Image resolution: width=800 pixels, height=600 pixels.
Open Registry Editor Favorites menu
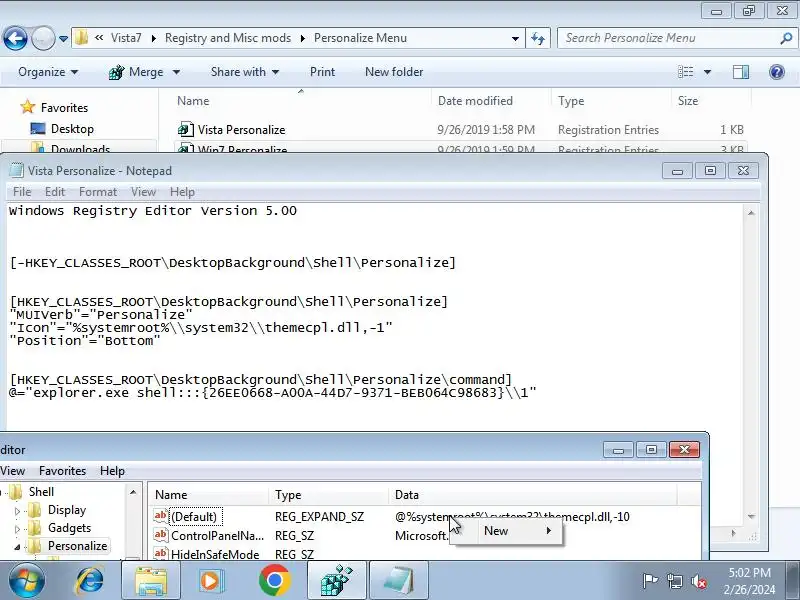[62, 470]
